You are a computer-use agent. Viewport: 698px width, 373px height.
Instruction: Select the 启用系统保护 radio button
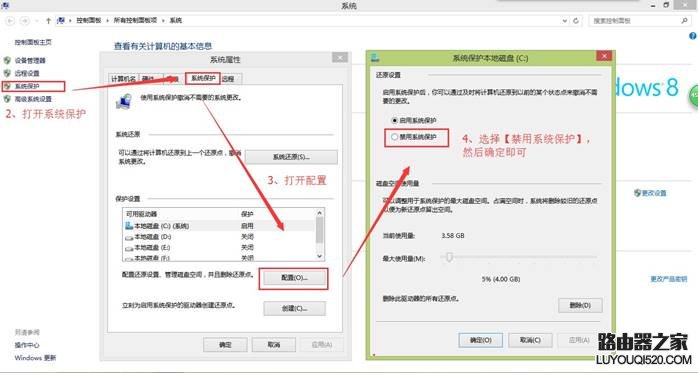[394, 120]
